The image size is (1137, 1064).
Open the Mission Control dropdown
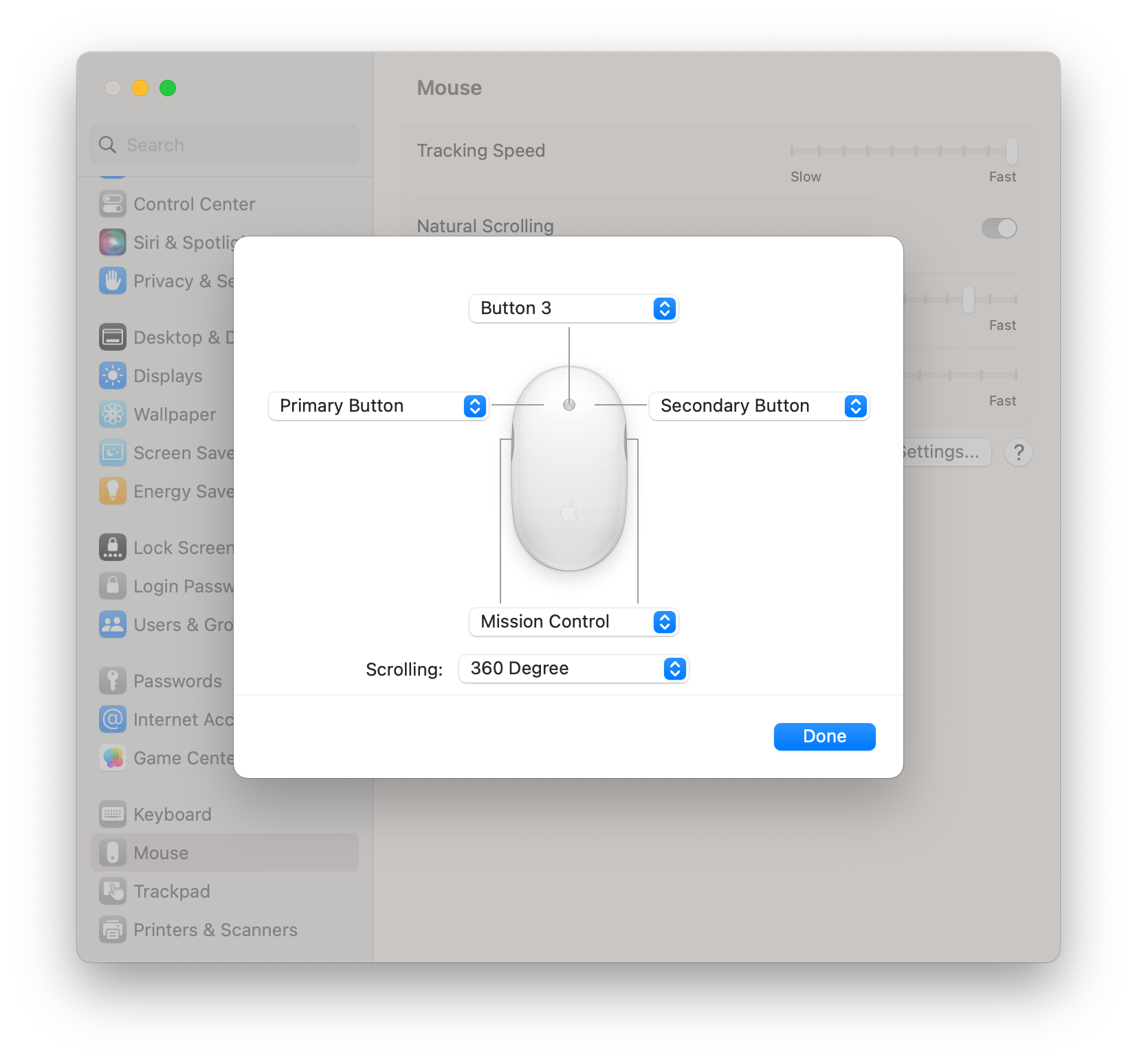pyautogui.click(x=573, y=622)
